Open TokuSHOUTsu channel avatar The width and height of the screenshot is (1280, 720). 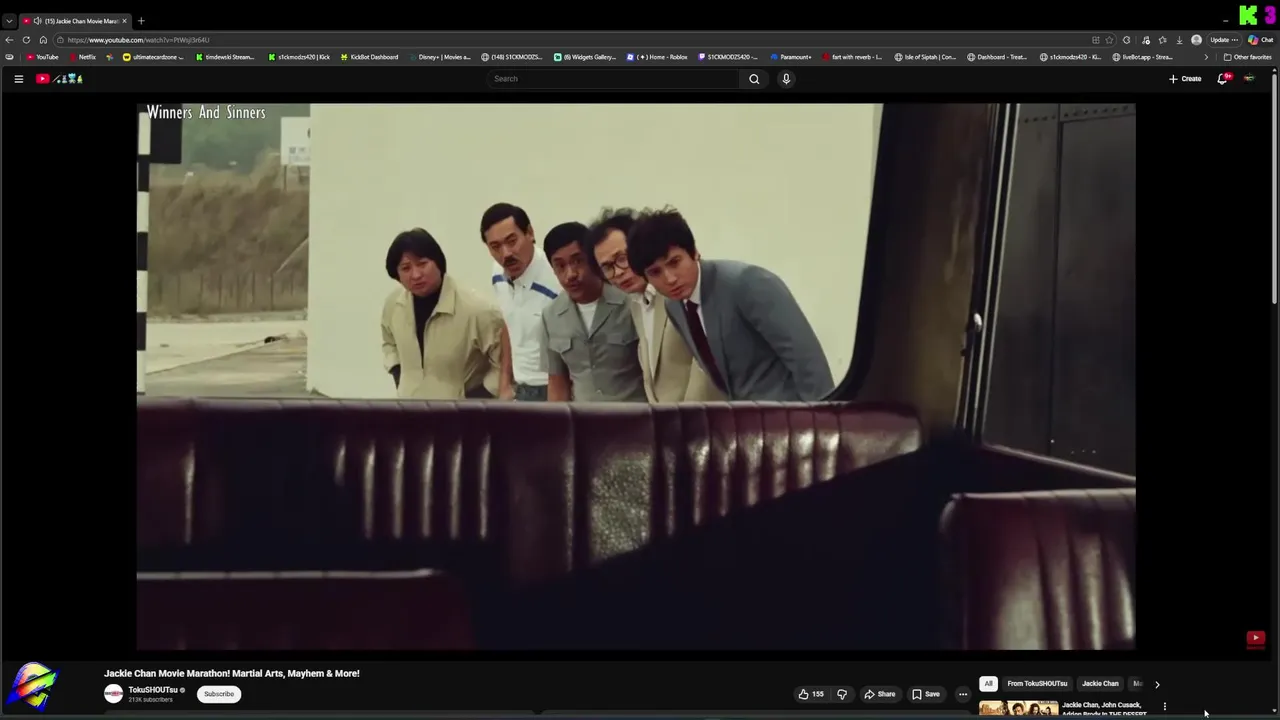coord(113,694)
